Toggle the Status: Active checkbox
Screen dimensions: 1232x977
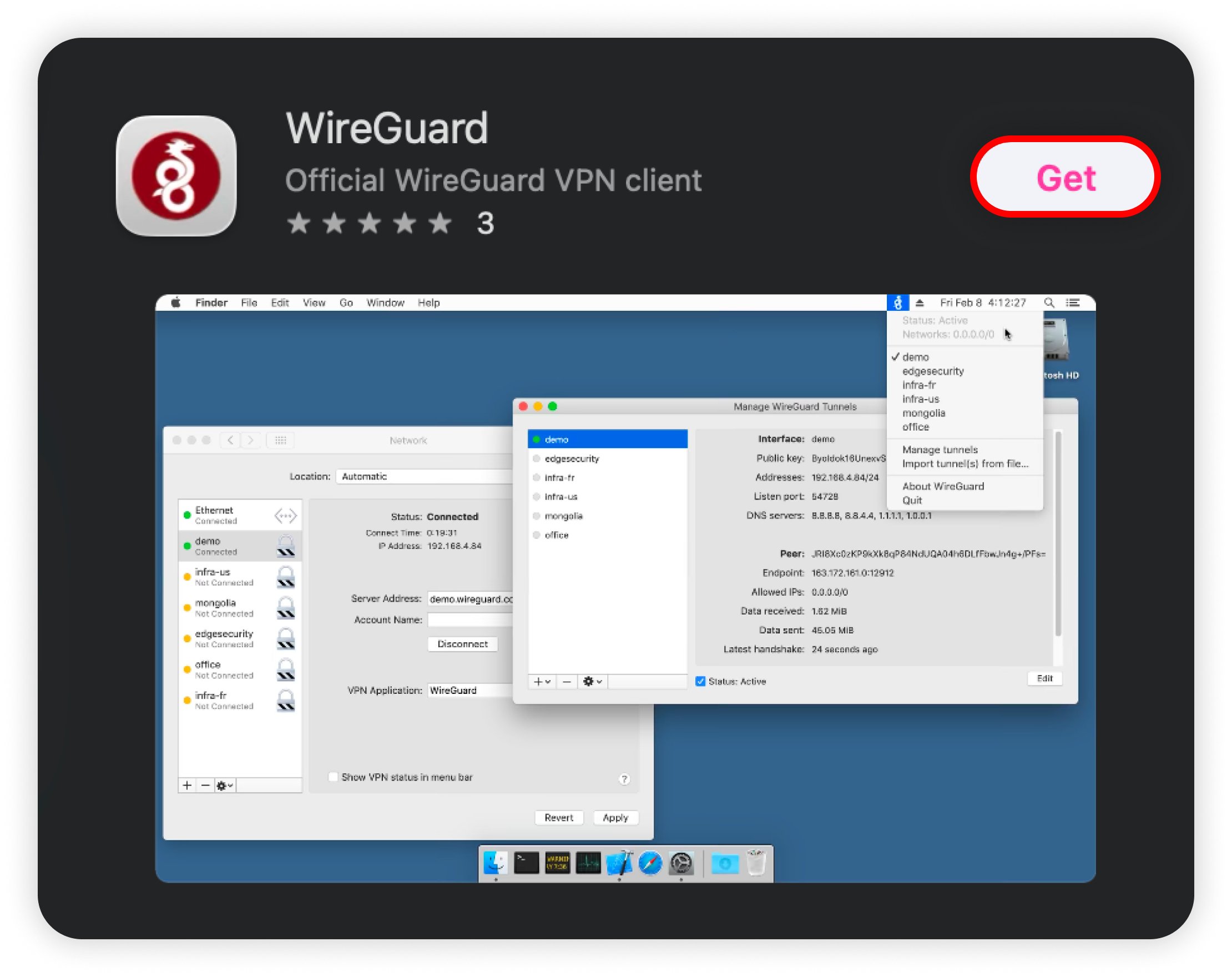700,682
